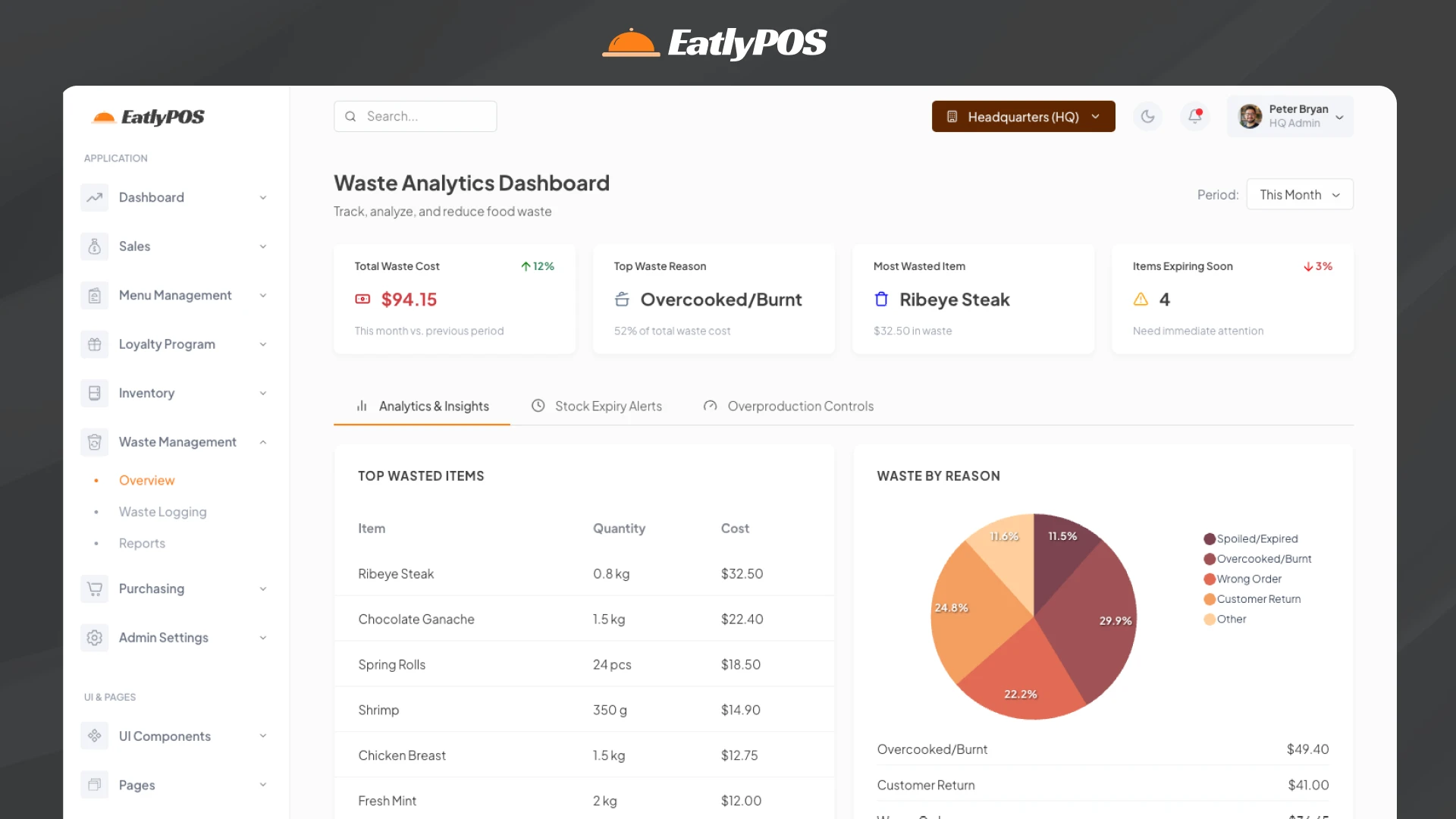Click the Dashboard sidebar icon
The height and width of the screenshot is (819, 1456).
94,197
